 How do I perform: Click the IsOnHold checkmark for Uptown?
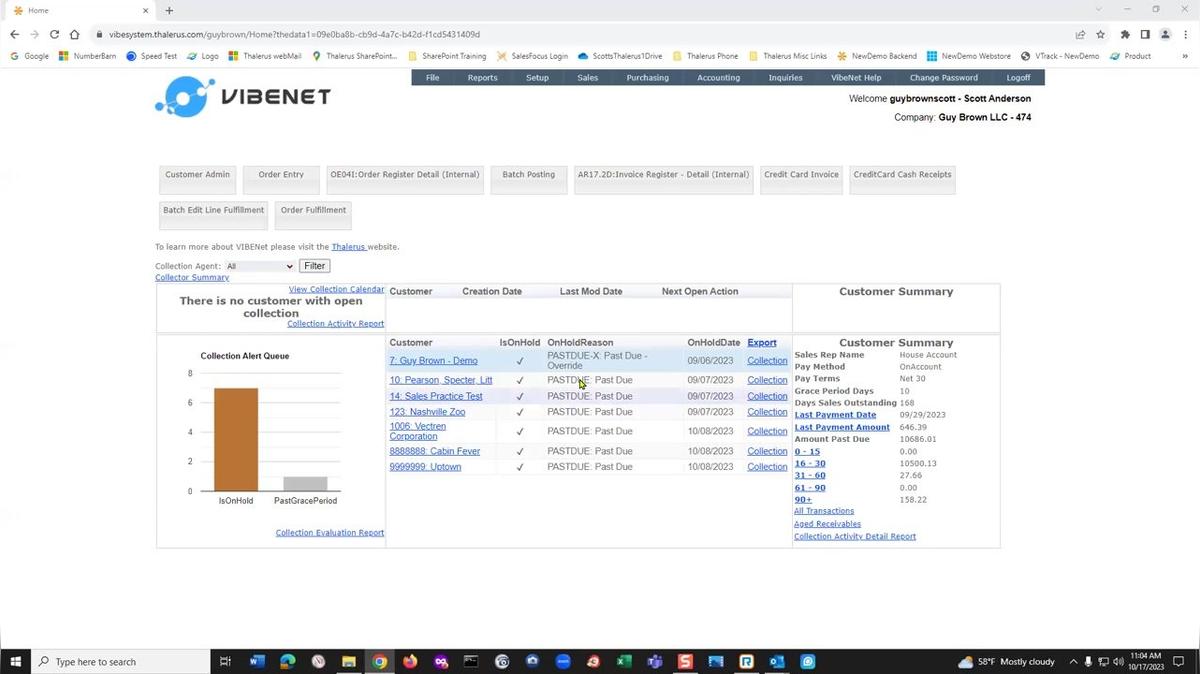click(520, 467)
